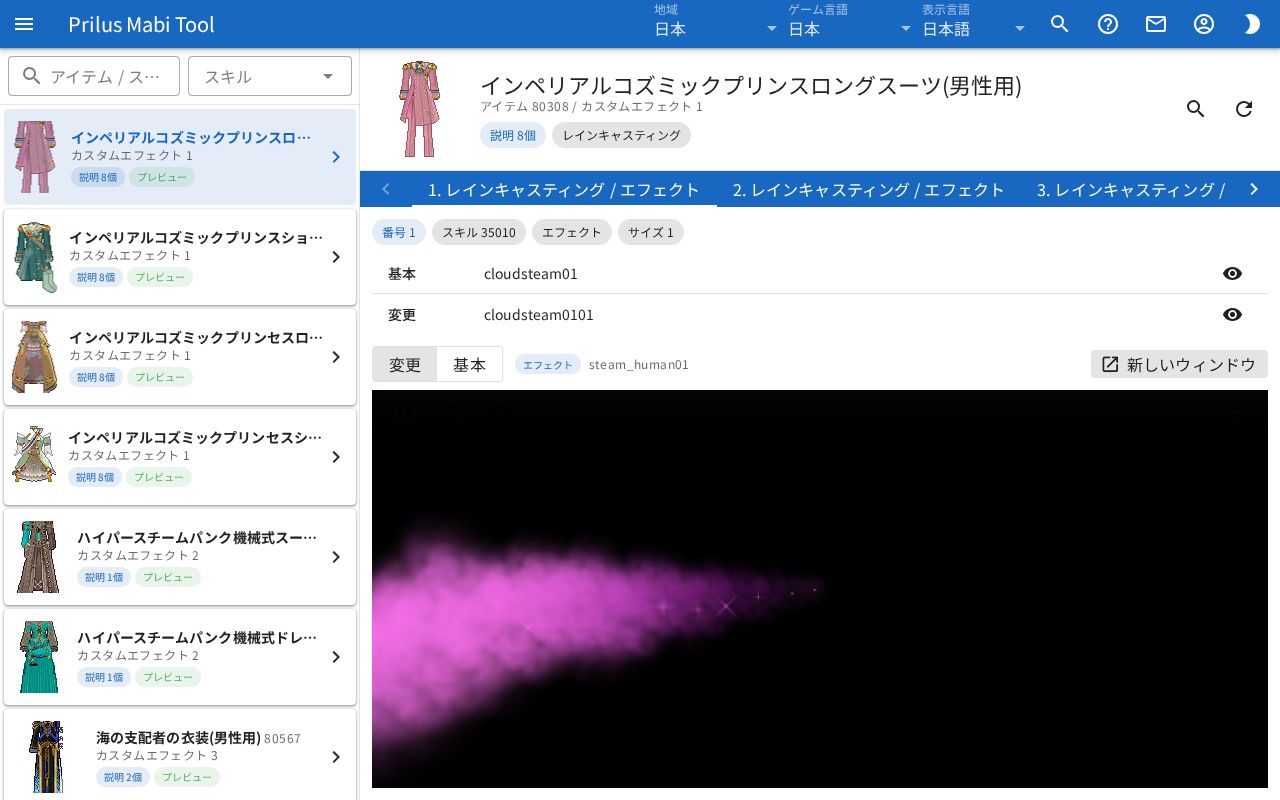1280x800 pixels.
Task: Open chevron for ハイパースチームパンク機械式スー… item
Action: click(x=336, y=557)
